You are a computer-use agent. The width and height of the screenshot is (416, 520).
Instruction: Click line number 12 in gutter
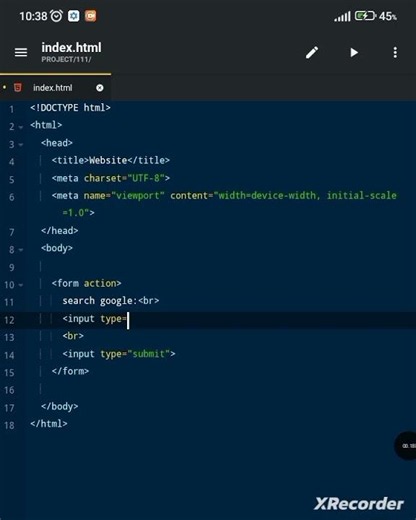coord(9,320)
